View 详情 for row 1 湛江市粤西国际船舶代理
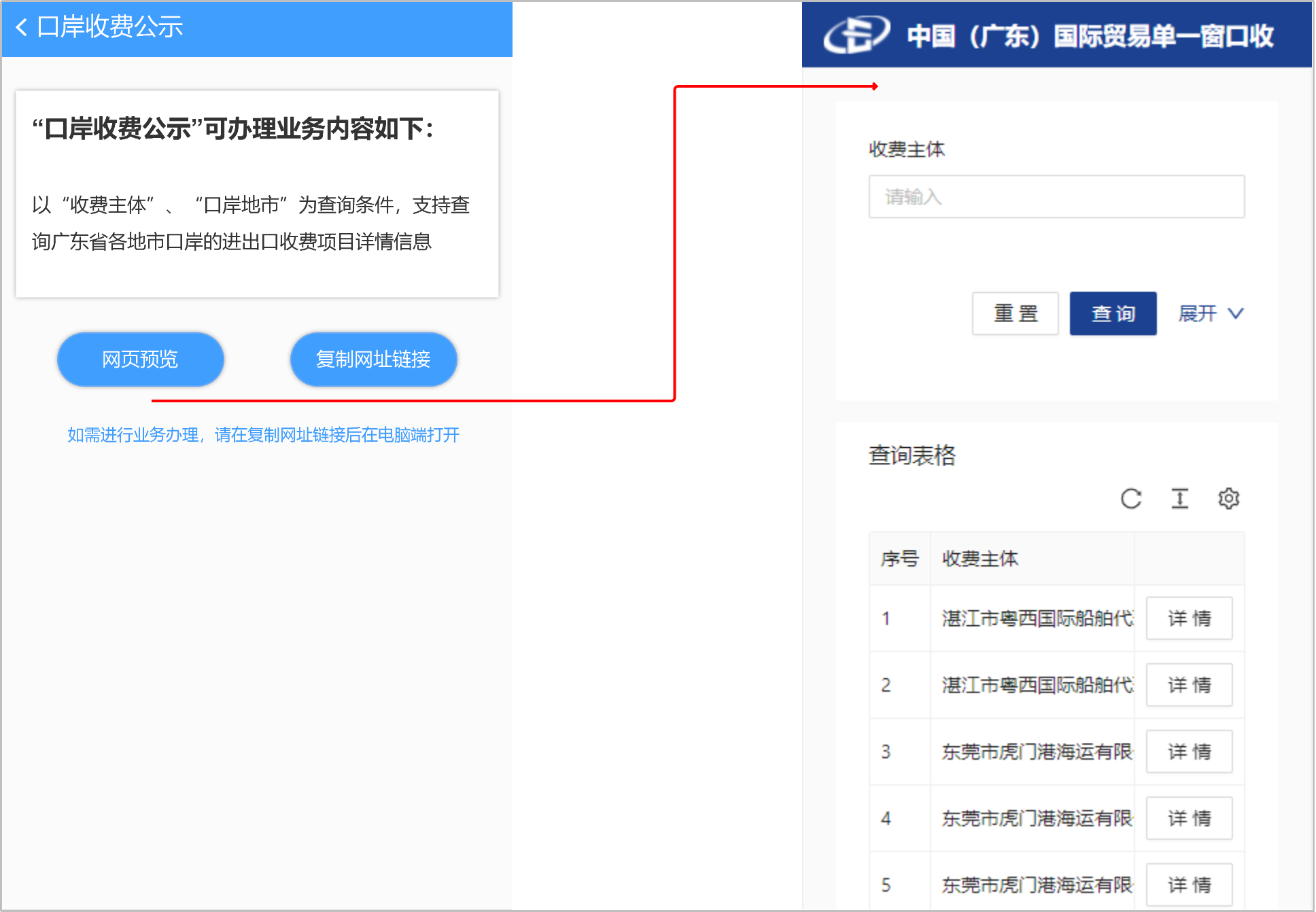 (x=1189, y=618)
